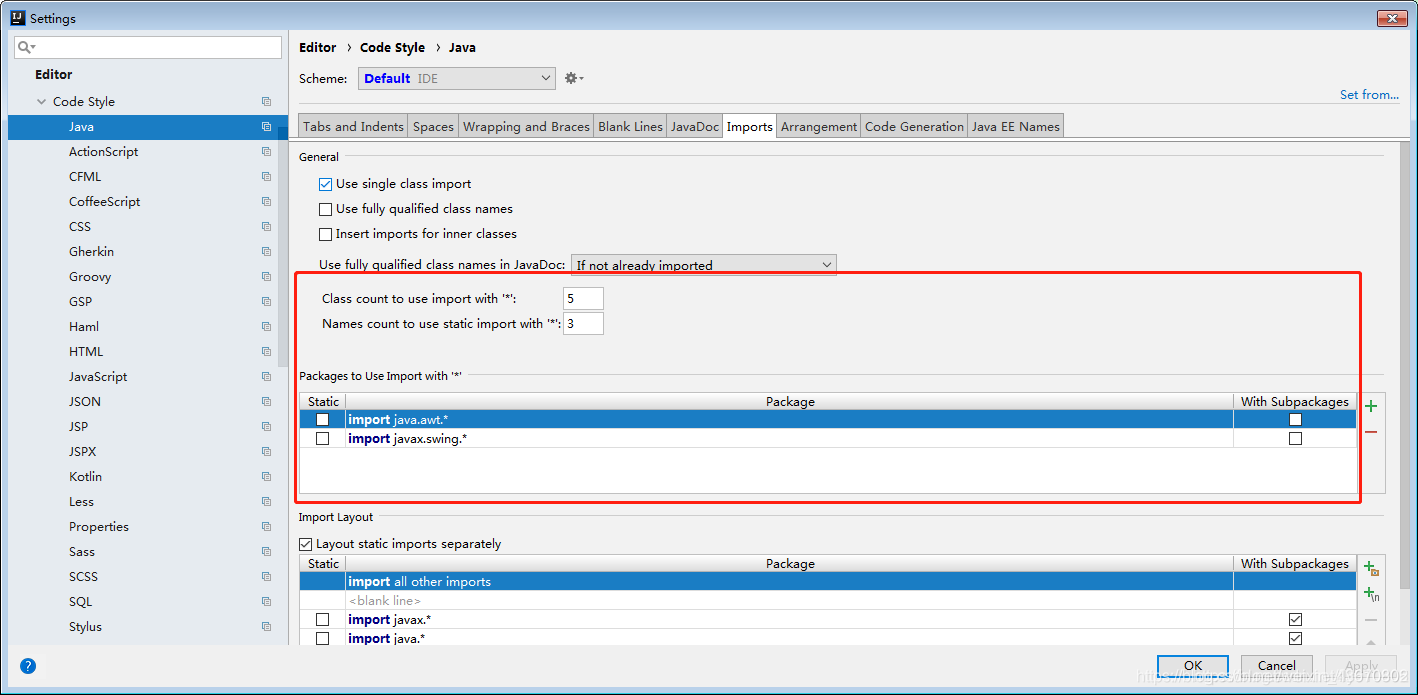Add blank line to Import Layout
The width and height of the screenshot is (1418, 695).
coord(1371,594)
